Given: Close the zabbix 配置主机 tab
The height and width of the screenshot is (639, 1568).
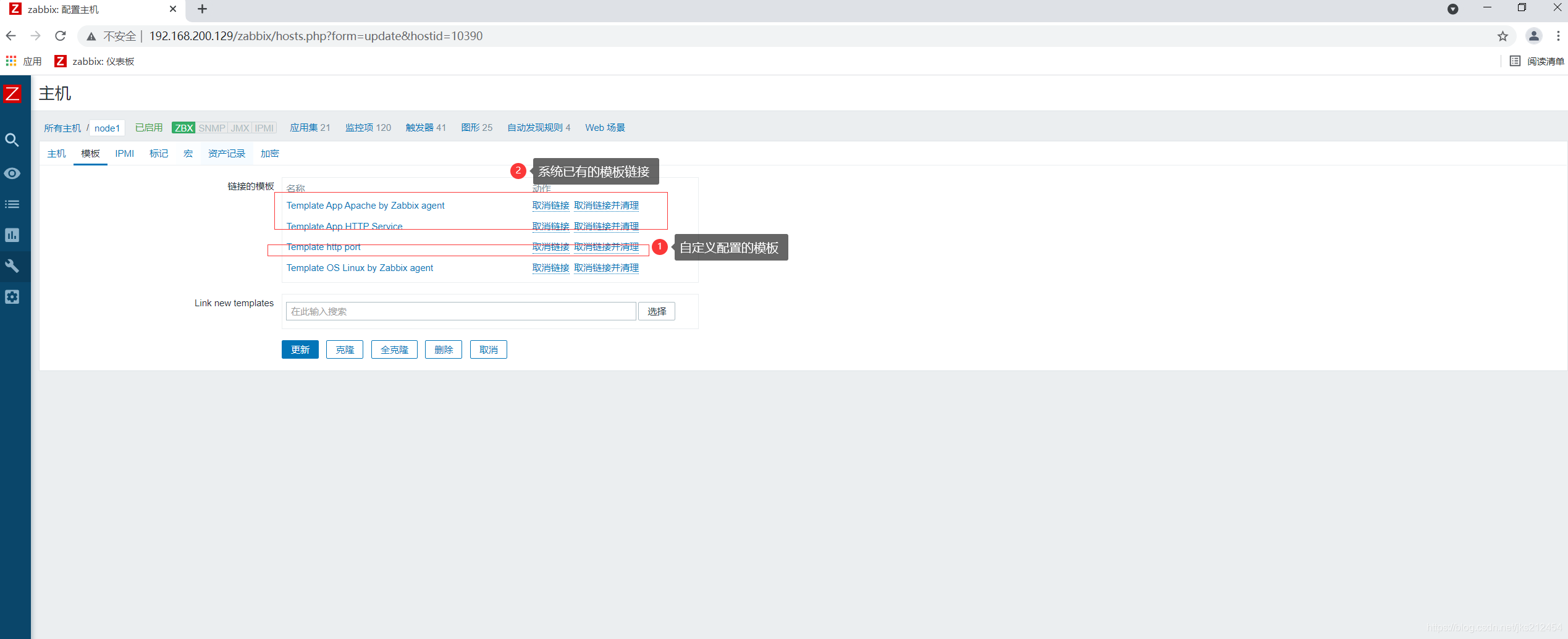Looking at the screenshot, I should (x=173, y=9).
